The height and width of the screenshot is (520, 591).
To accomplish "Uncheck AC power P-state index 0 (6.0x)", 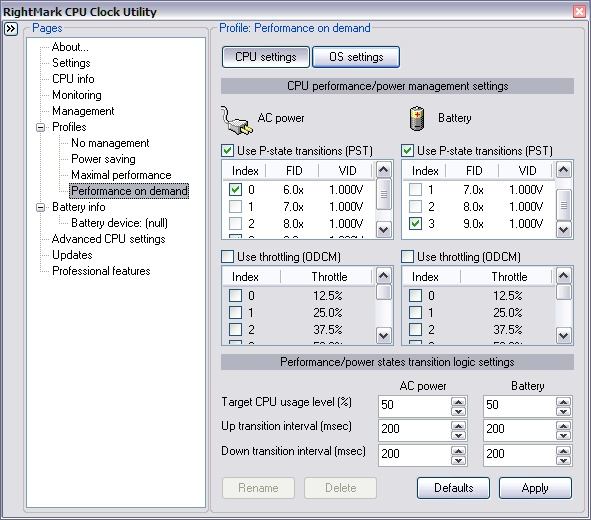I will [236, 189].
